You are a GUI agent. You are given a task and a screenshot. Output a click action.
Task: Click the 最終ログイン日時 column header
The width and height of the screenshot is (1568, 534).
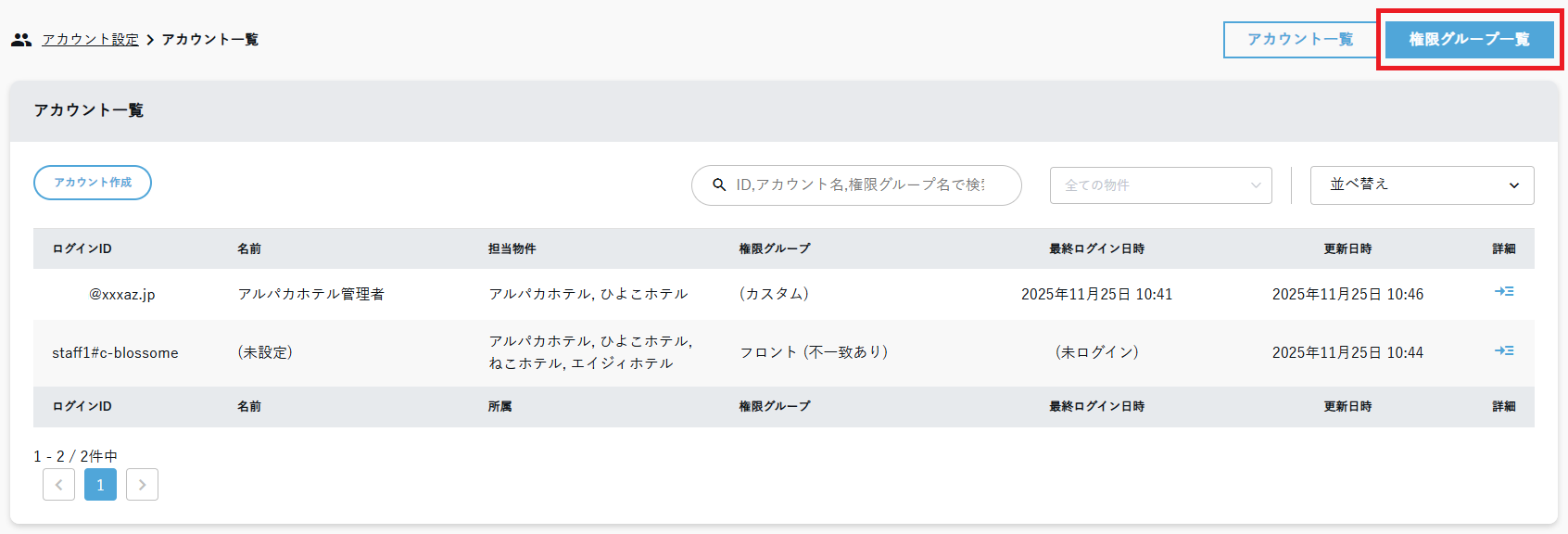click(x=1096, y=248)
